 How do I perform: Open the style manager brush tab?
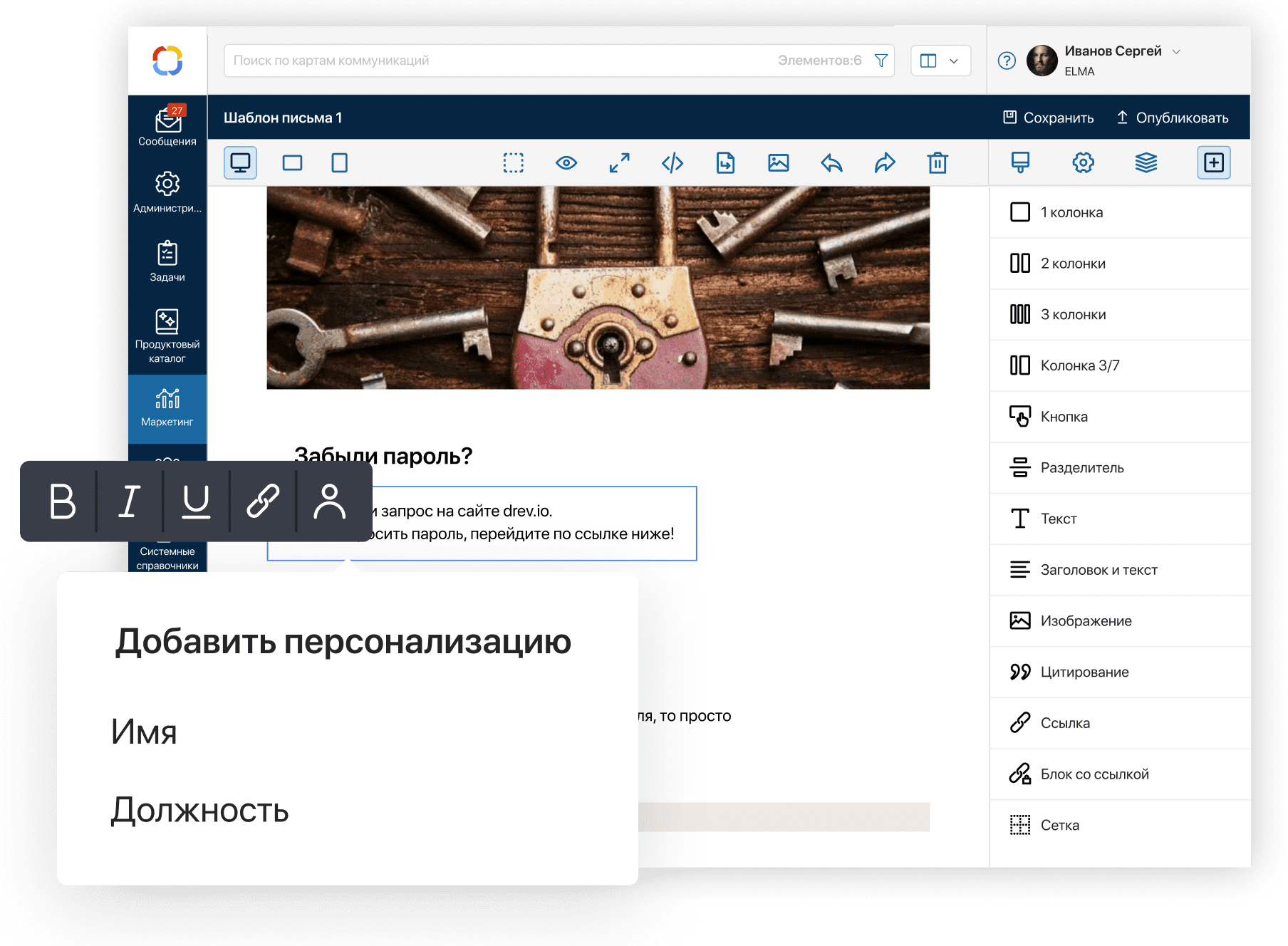coord(1020,162)
